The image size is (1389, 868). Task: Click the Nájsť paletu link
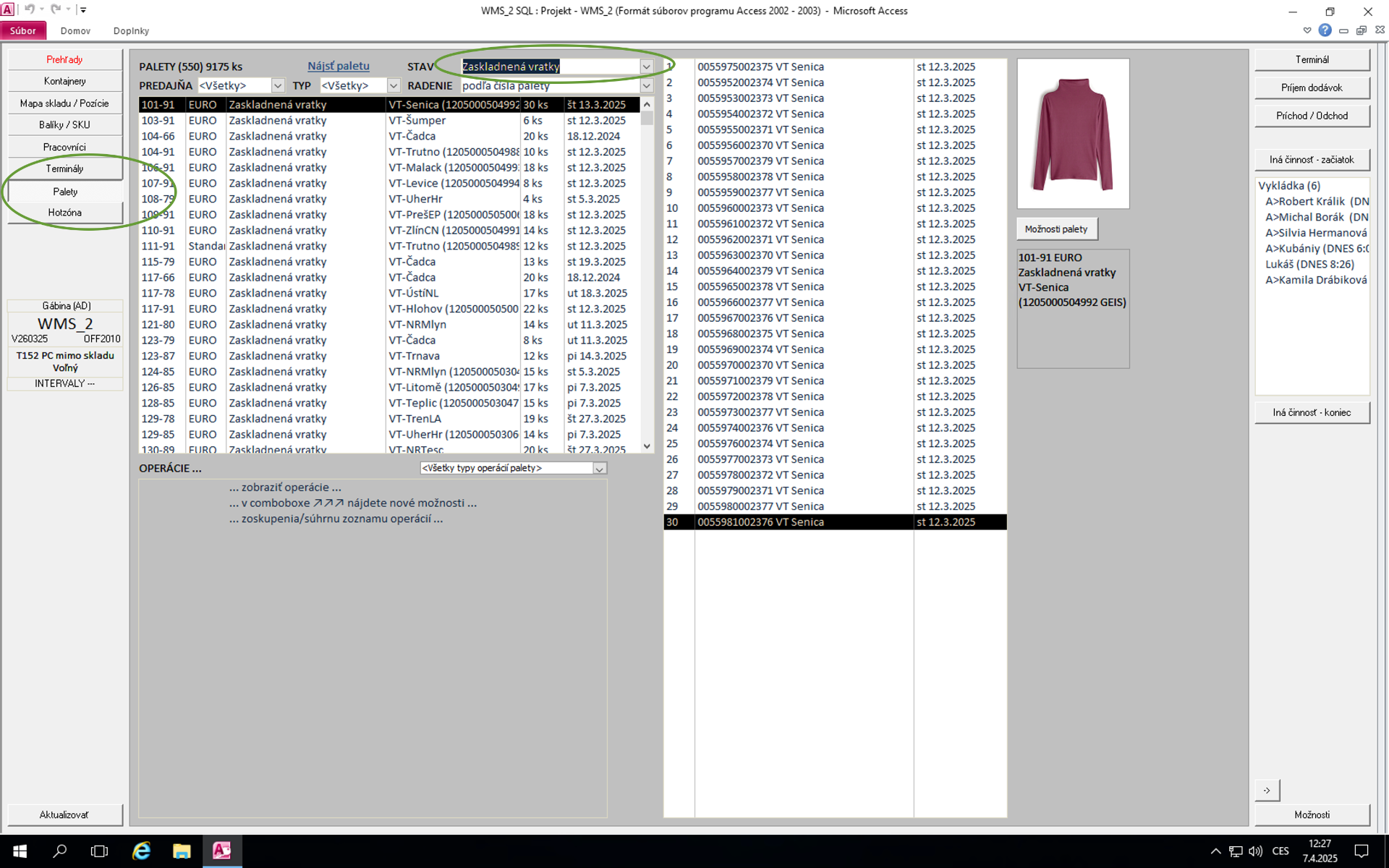(x=339, y=66)
